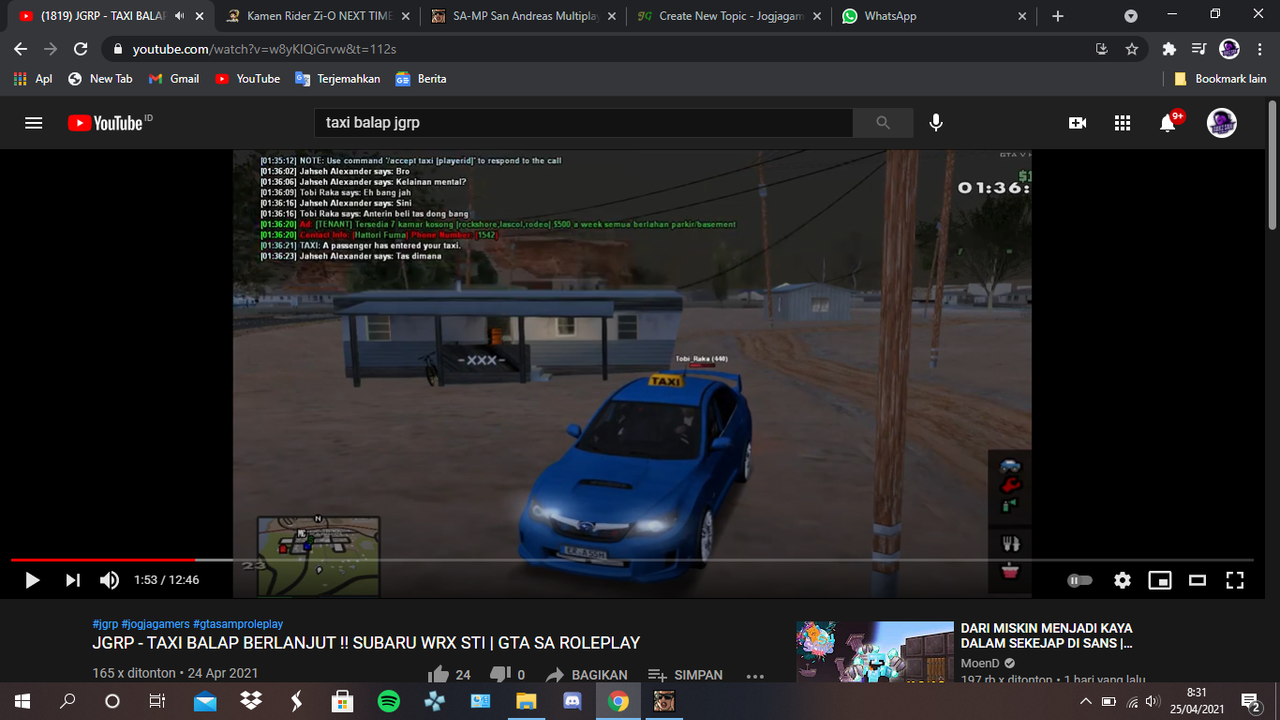Screen dimensions: 1280x720
Task: Open the Chrome three-dot menu
Action: click(x=1259, y=49)
